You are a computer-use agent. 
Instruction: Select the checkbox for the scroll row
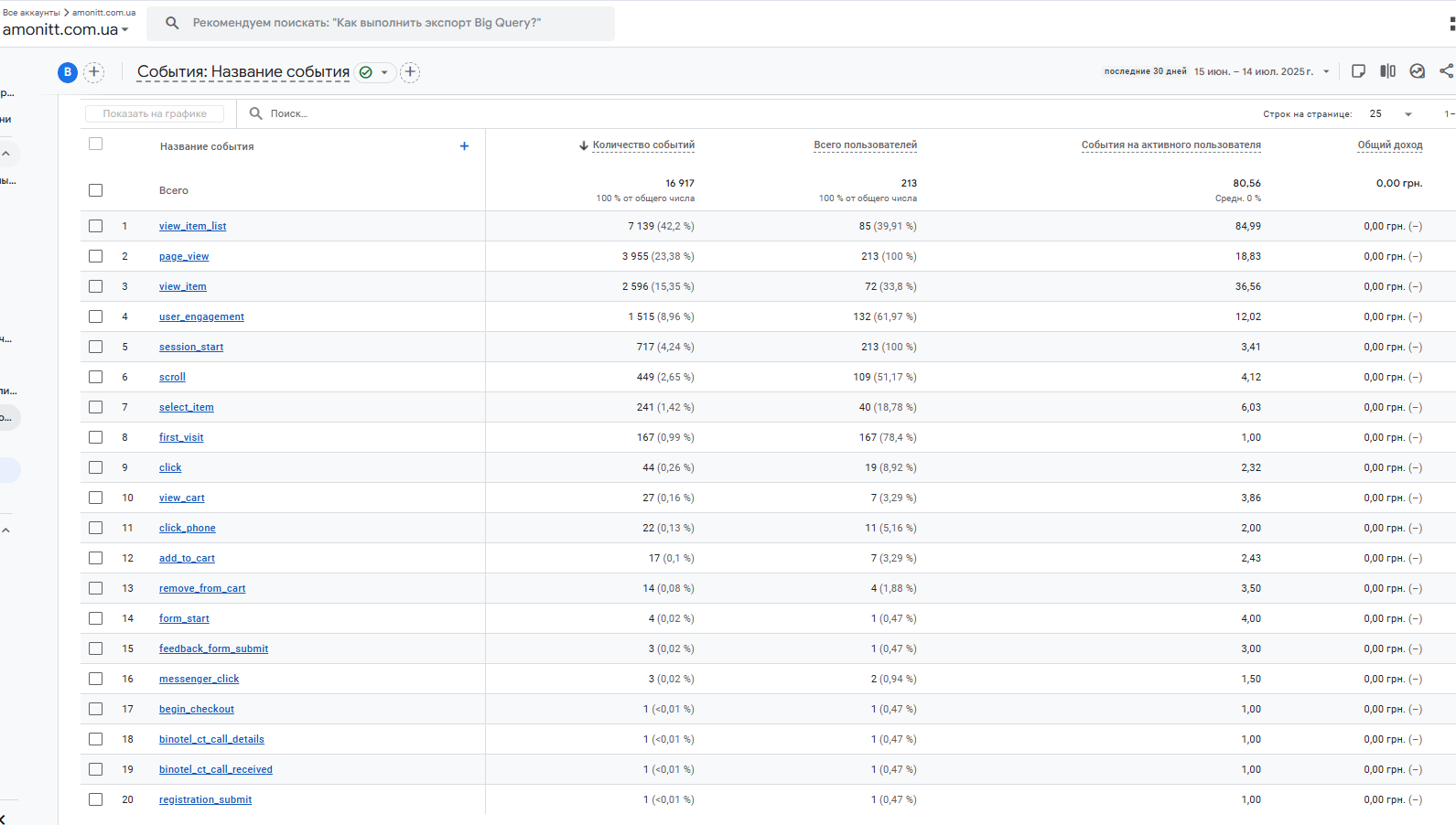point(95,377)
